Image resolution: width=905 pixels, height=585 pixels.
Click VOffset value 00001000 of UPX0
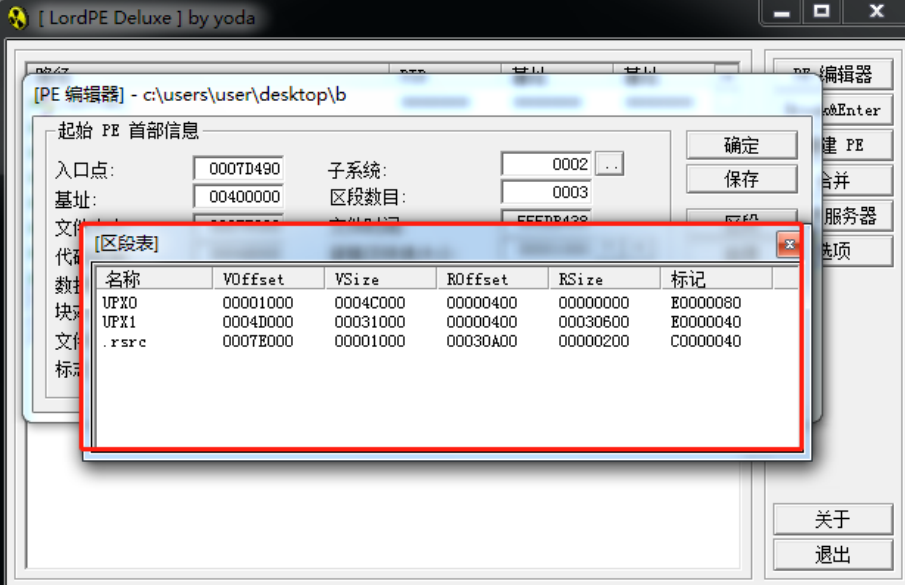pos(258,302)
